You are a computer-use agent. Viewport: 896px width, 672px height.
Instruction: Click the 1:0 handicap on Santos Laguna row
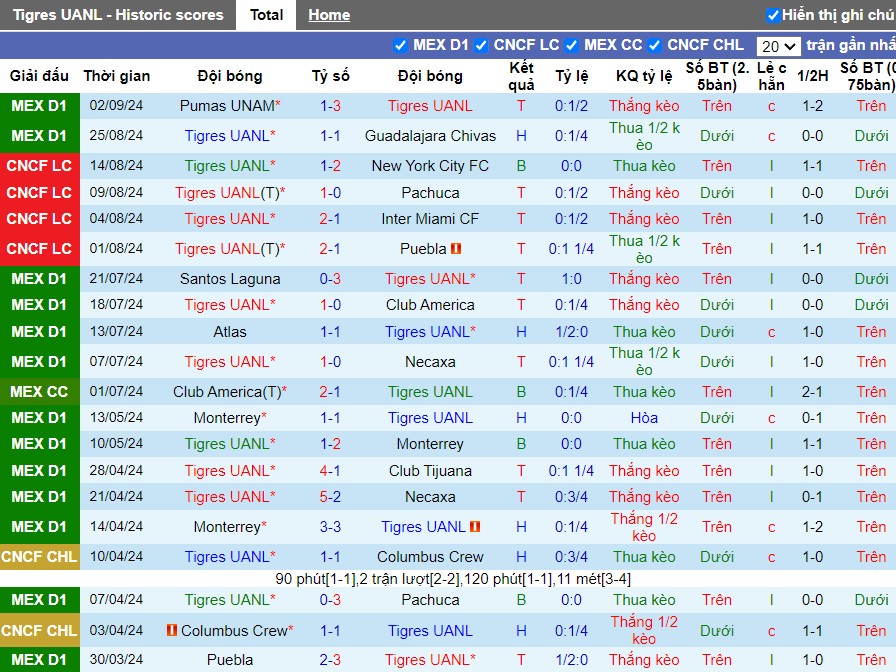tap(571, 279)
